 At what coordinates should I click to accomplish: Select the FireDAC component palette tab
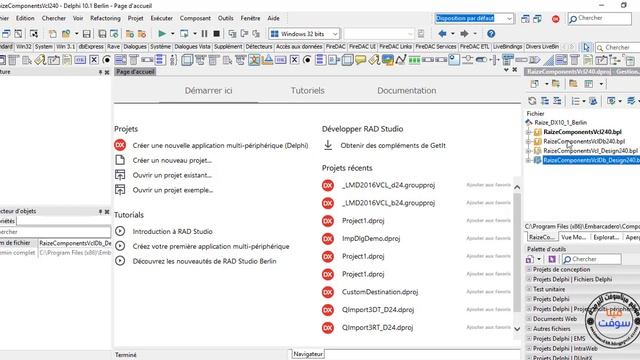tap(336, 47)
